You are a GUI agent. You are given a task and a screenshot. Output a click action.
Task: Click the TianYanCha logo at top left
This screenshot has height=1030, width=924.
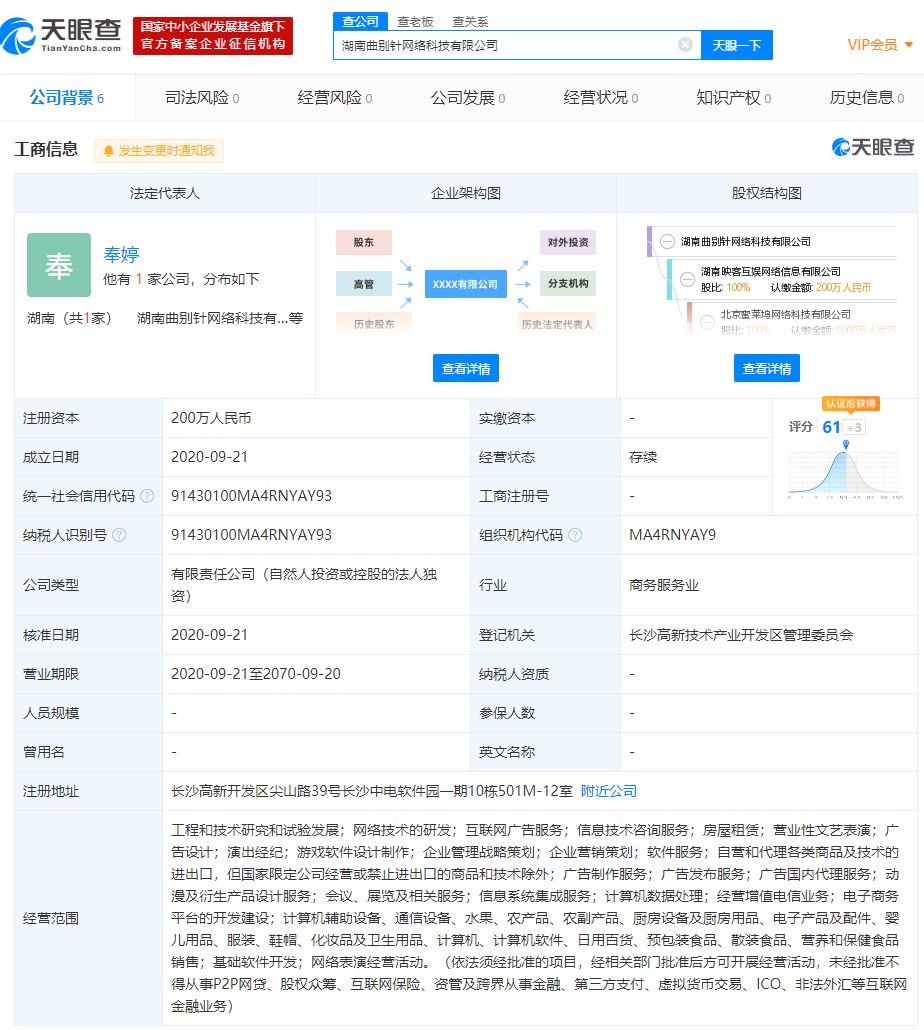[61, 35]
